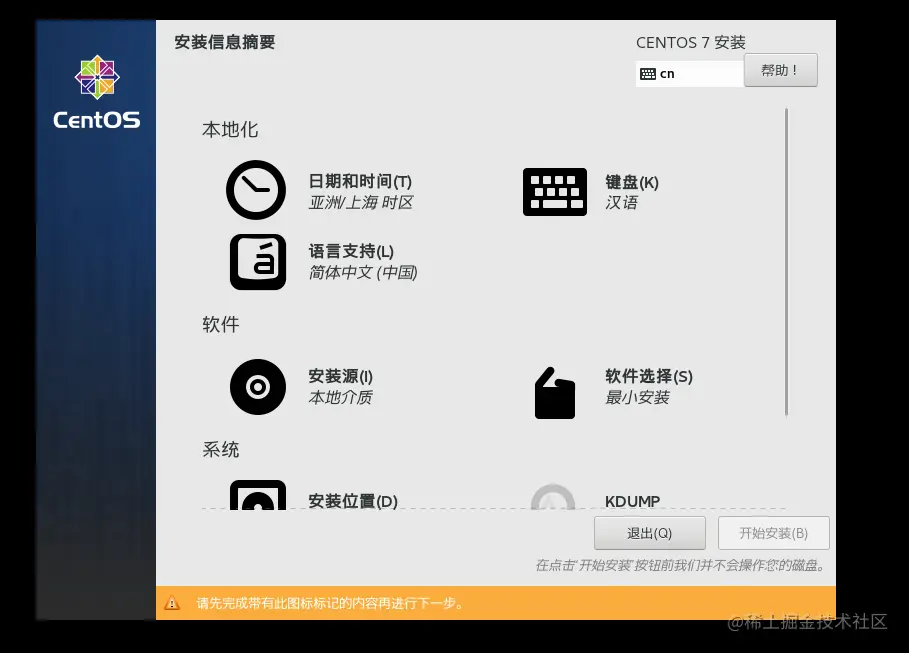Open 软件选择(S) settings
The width and height of the screenshot is (909, 653).
[649, 376]
